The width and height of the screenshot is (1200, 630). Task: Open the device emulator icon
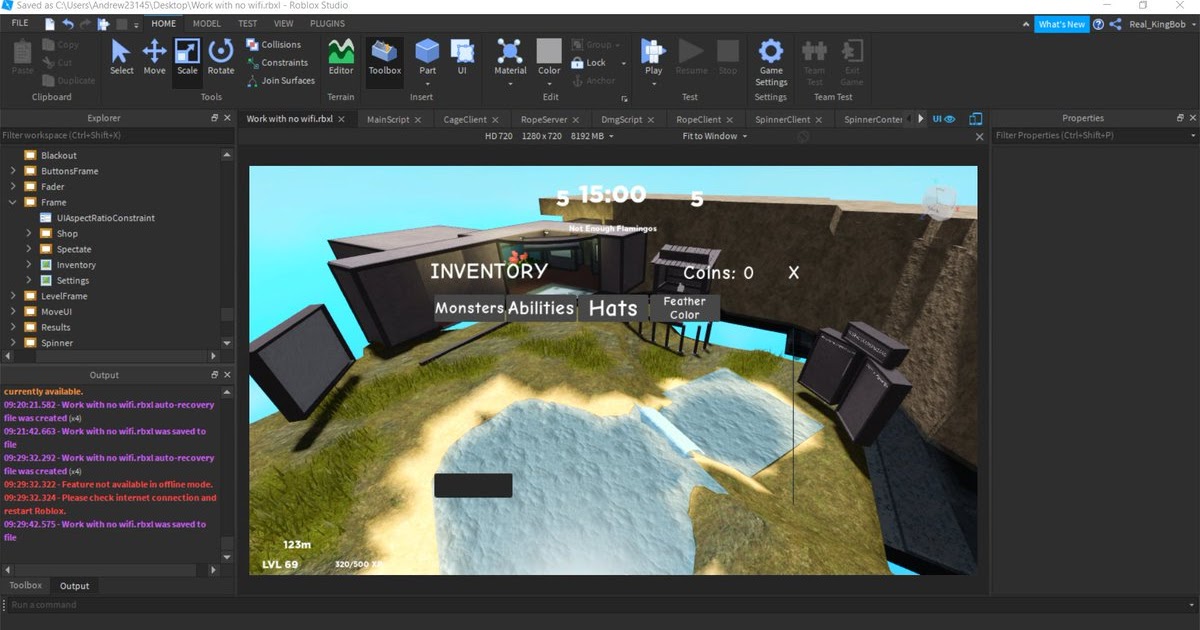[976, 119]
